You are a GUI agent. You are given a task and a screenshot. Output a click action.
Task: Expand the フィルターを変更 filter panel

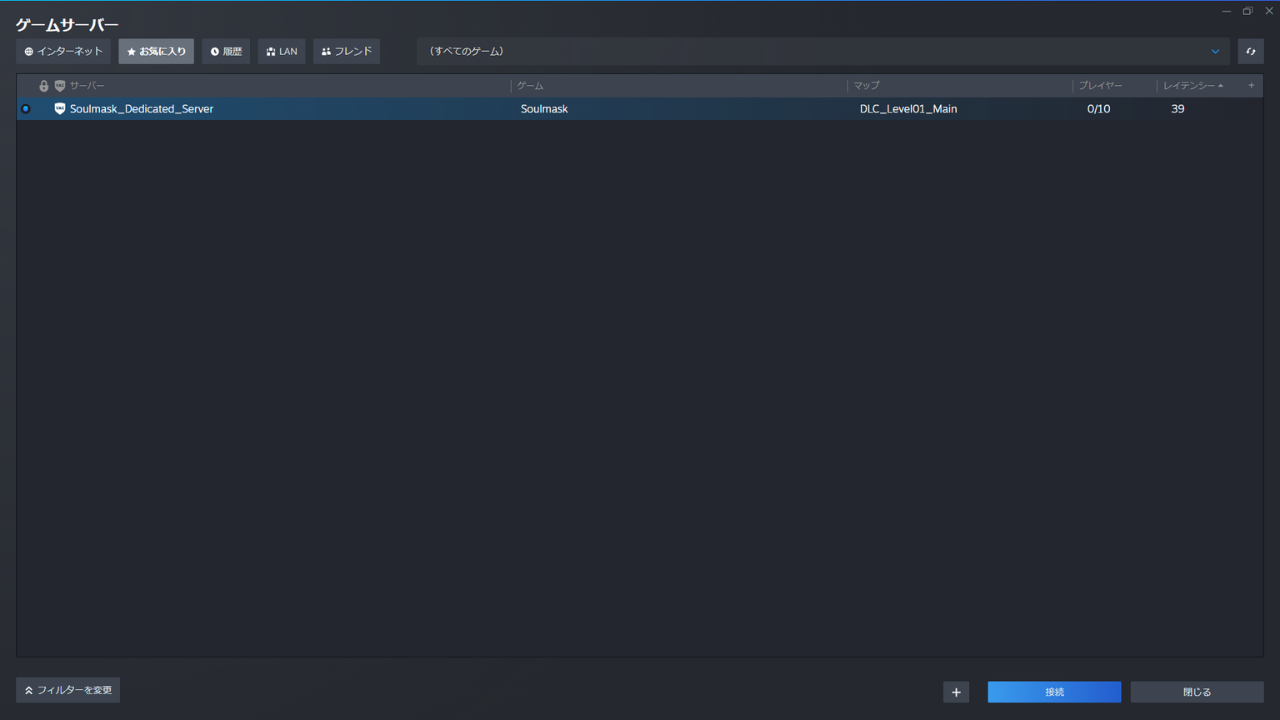(68, 690)
